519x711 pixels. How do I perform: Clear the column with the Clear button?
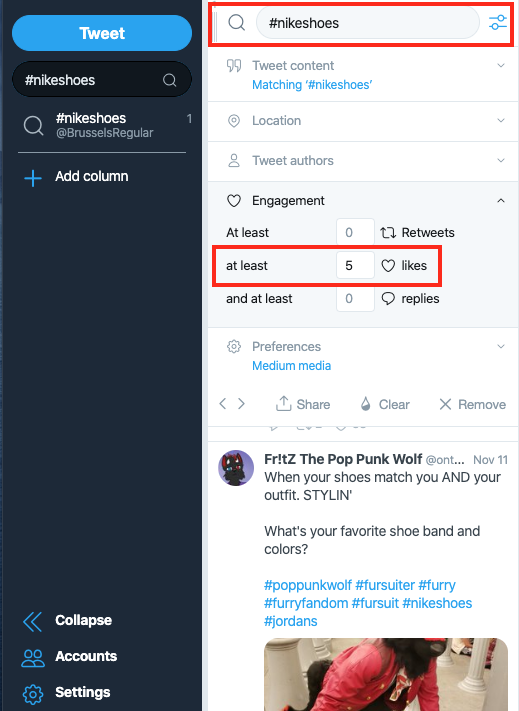(x=385, y=404)
